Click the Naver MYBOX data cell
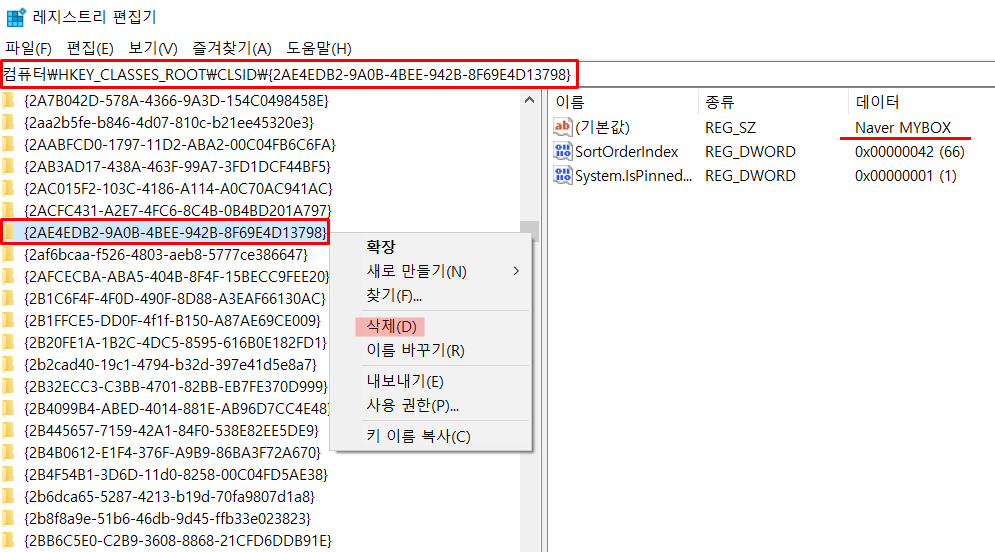995x552 pixels. pyautogui.click(x=903, y=128)
